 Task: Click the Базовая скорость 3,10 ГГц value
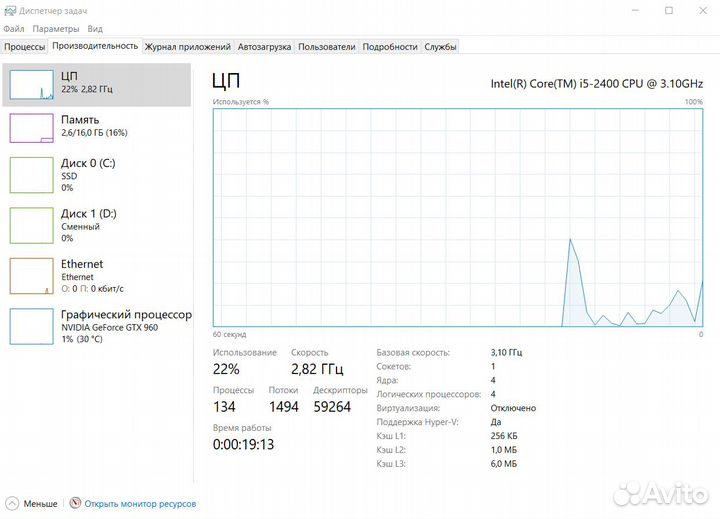coord(506,352)
